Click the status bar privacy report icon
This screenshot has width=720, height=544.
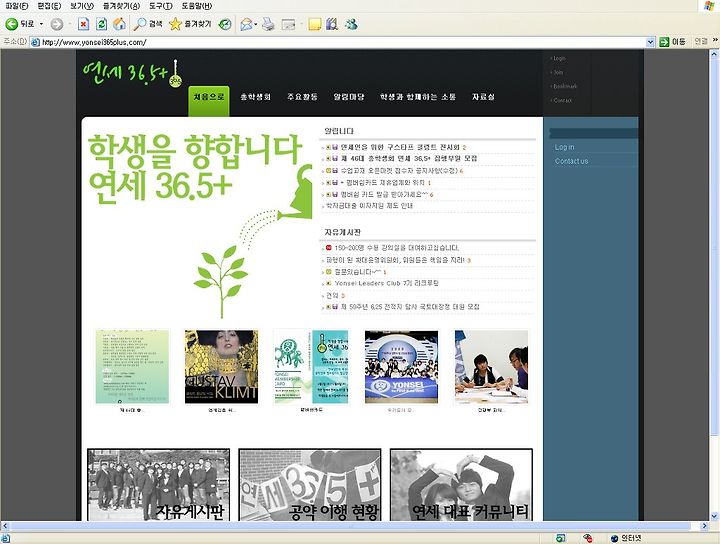point(587,538)
